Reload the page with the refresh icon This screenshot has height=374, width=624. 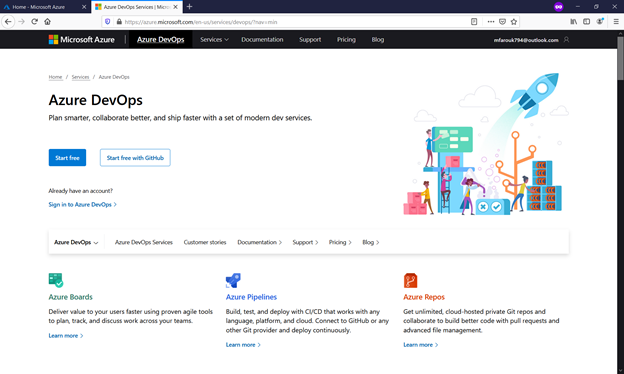pos(35,21)
